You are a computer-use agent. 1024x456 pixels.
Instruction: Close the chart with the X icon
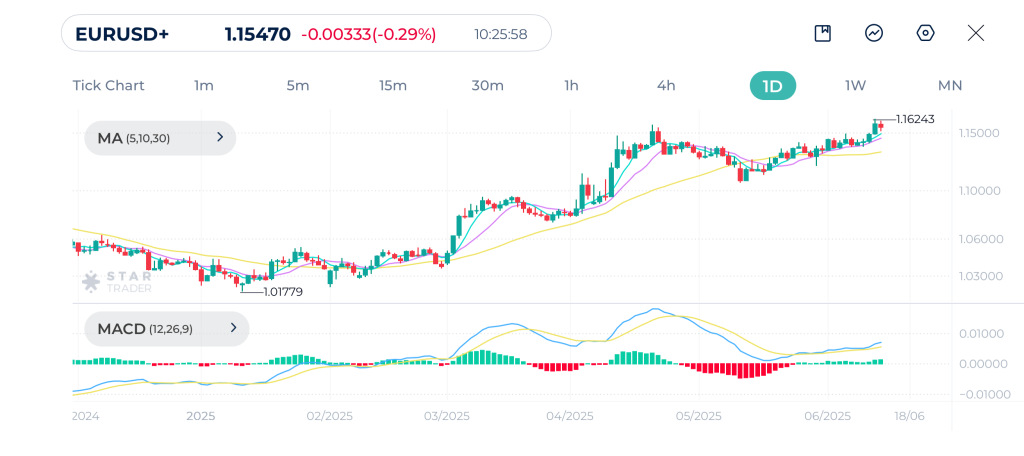click(x=976, y=33)
